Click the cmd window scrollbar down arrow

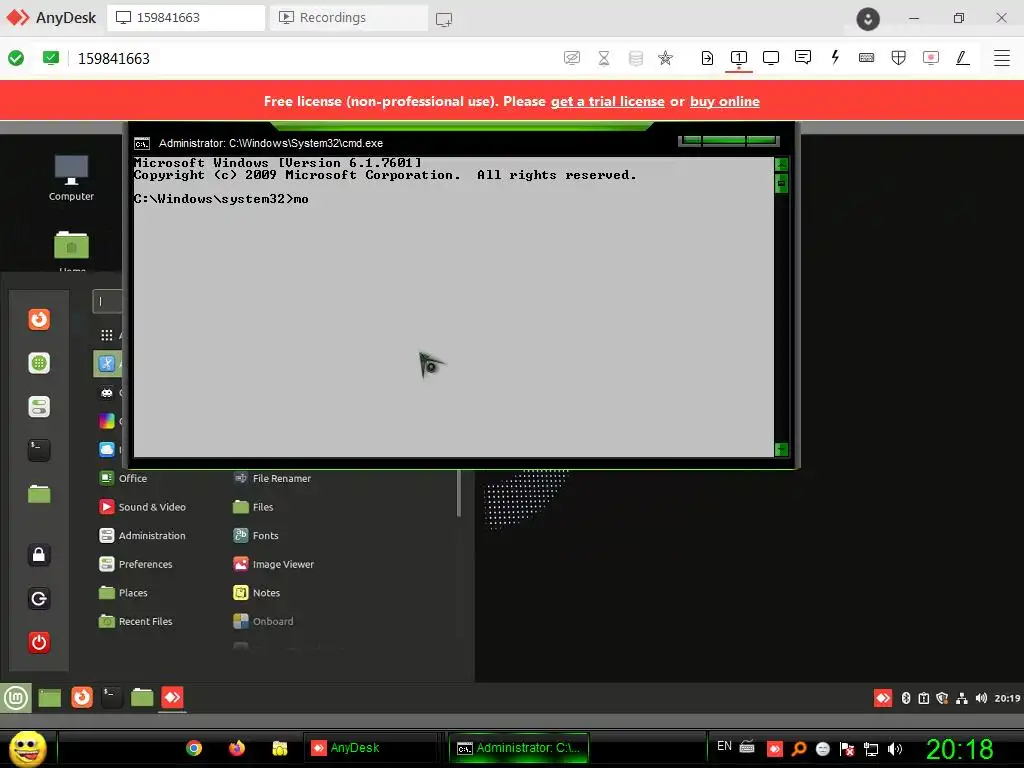tap(781, 449)
